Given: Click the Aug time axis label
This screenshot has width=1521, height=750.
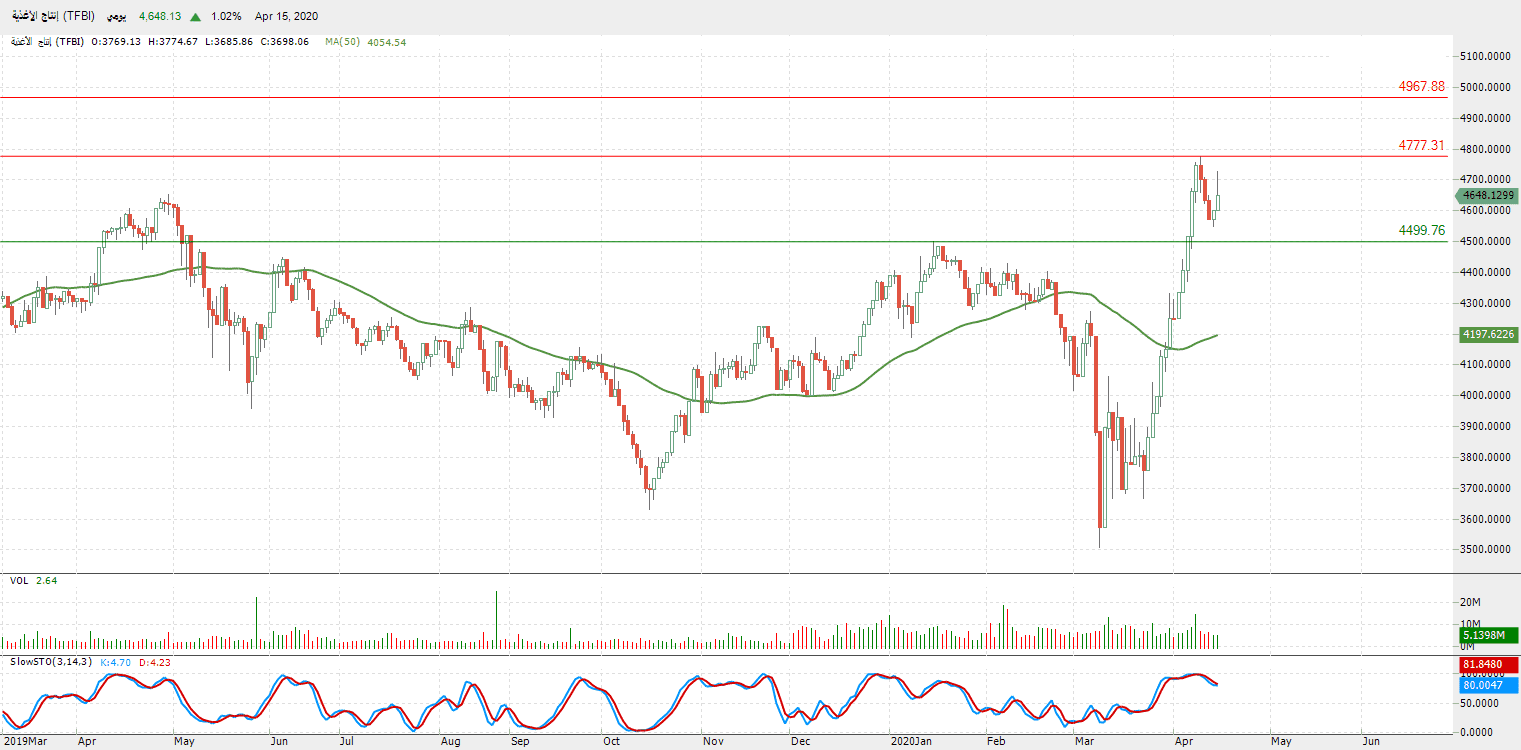Looking at the screenshot, I should pyautogui.click(x=451, y=742).
